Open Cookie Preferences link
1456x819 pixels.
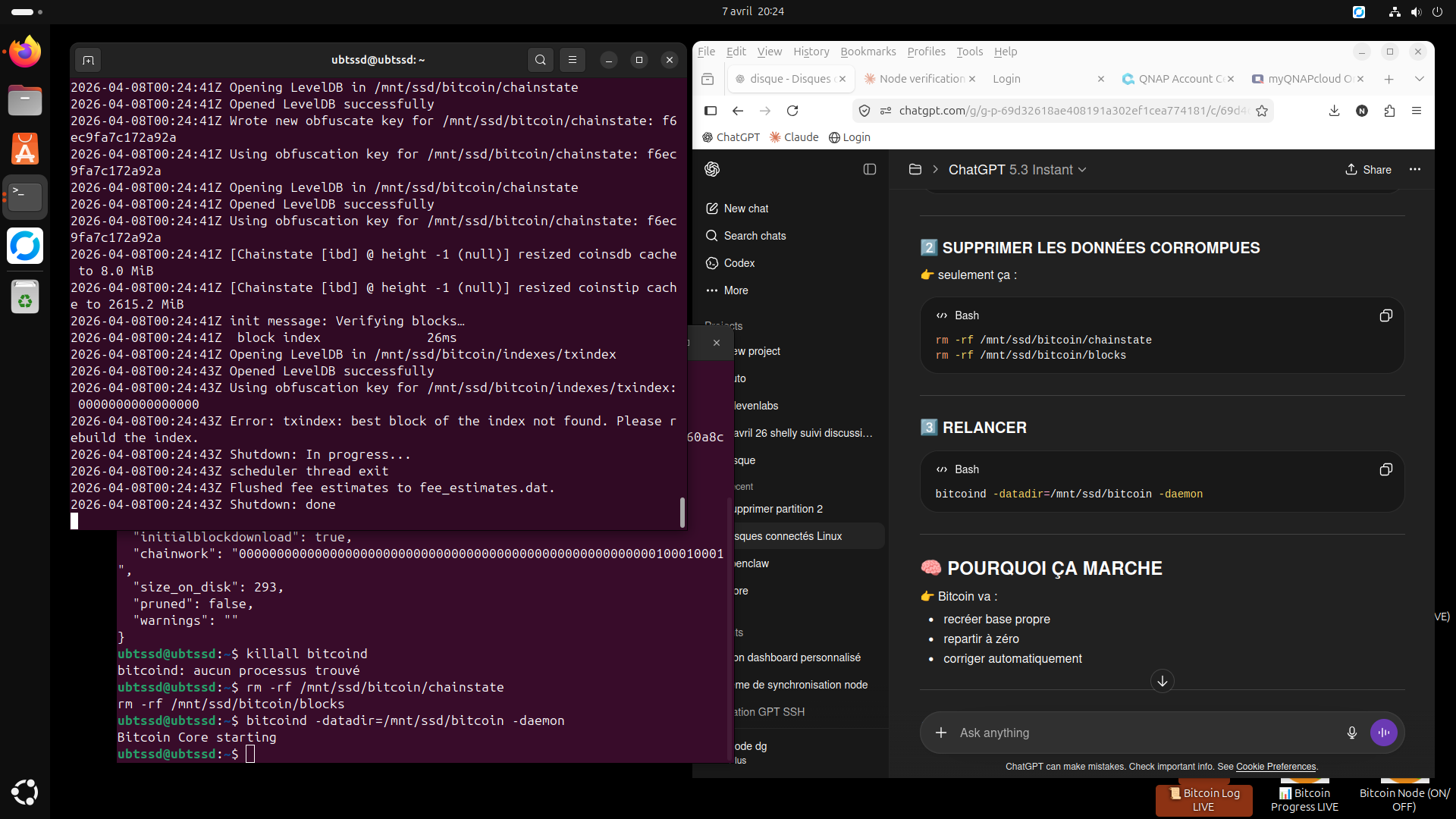click(1276, 767)
